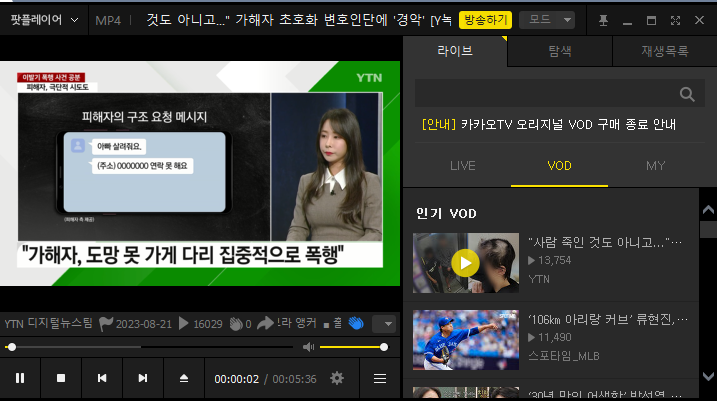
Task: Click the eject/open file icon
Action: point(184,378)
